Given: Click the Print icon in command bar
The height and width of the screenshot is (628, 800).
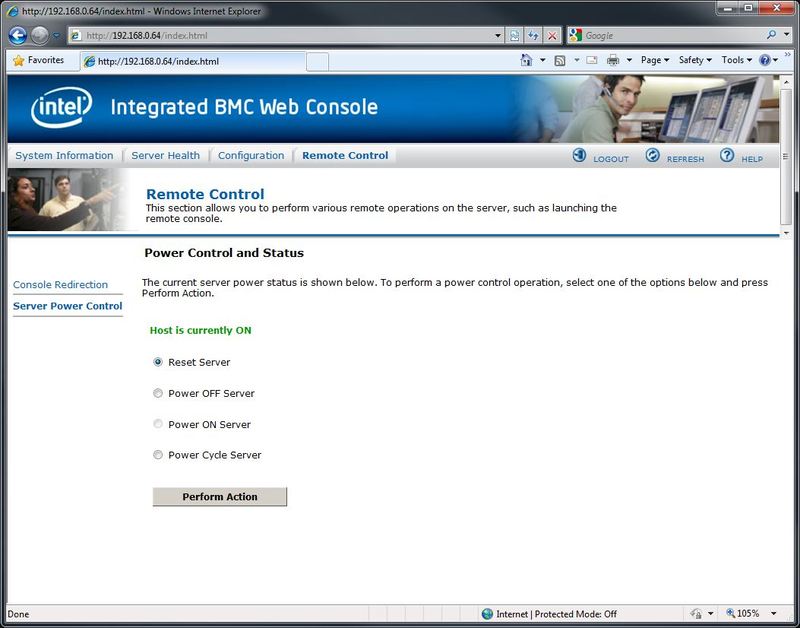Looking at the screenshot, I should click(613, 60).
